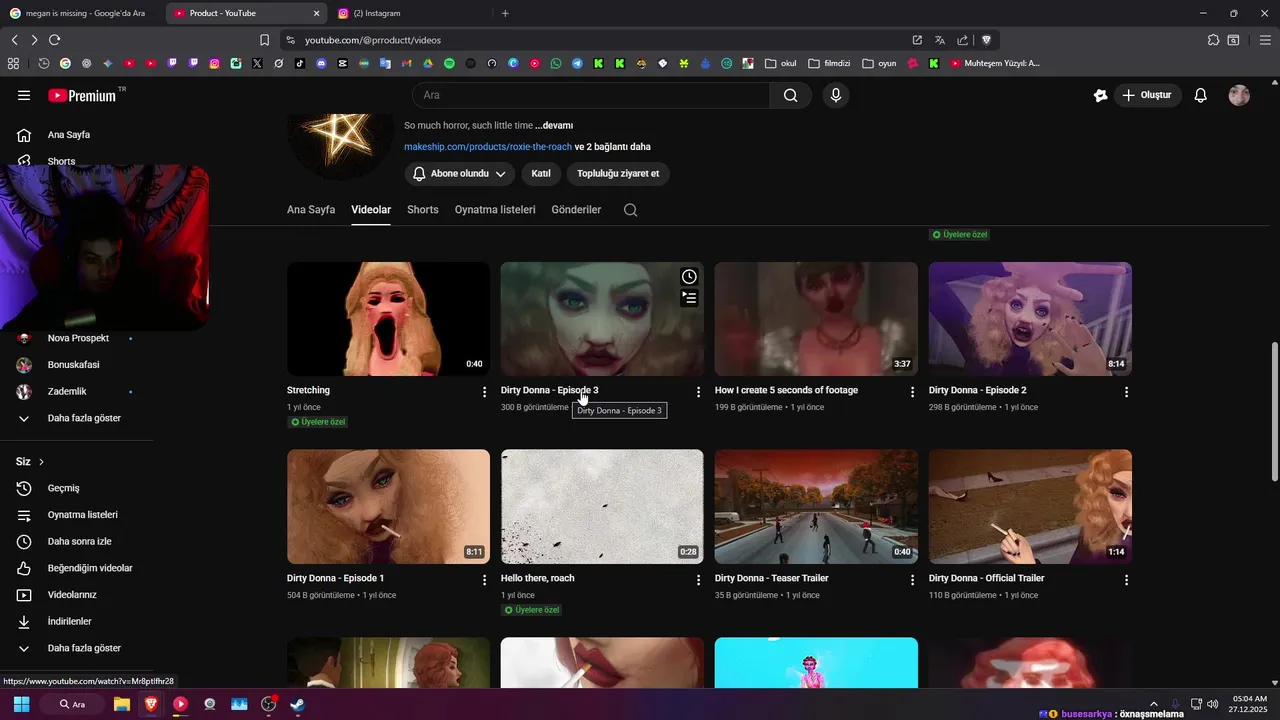
Task: Open the notifications bell
Action: pyautogui.click(x=1201, y=95)
